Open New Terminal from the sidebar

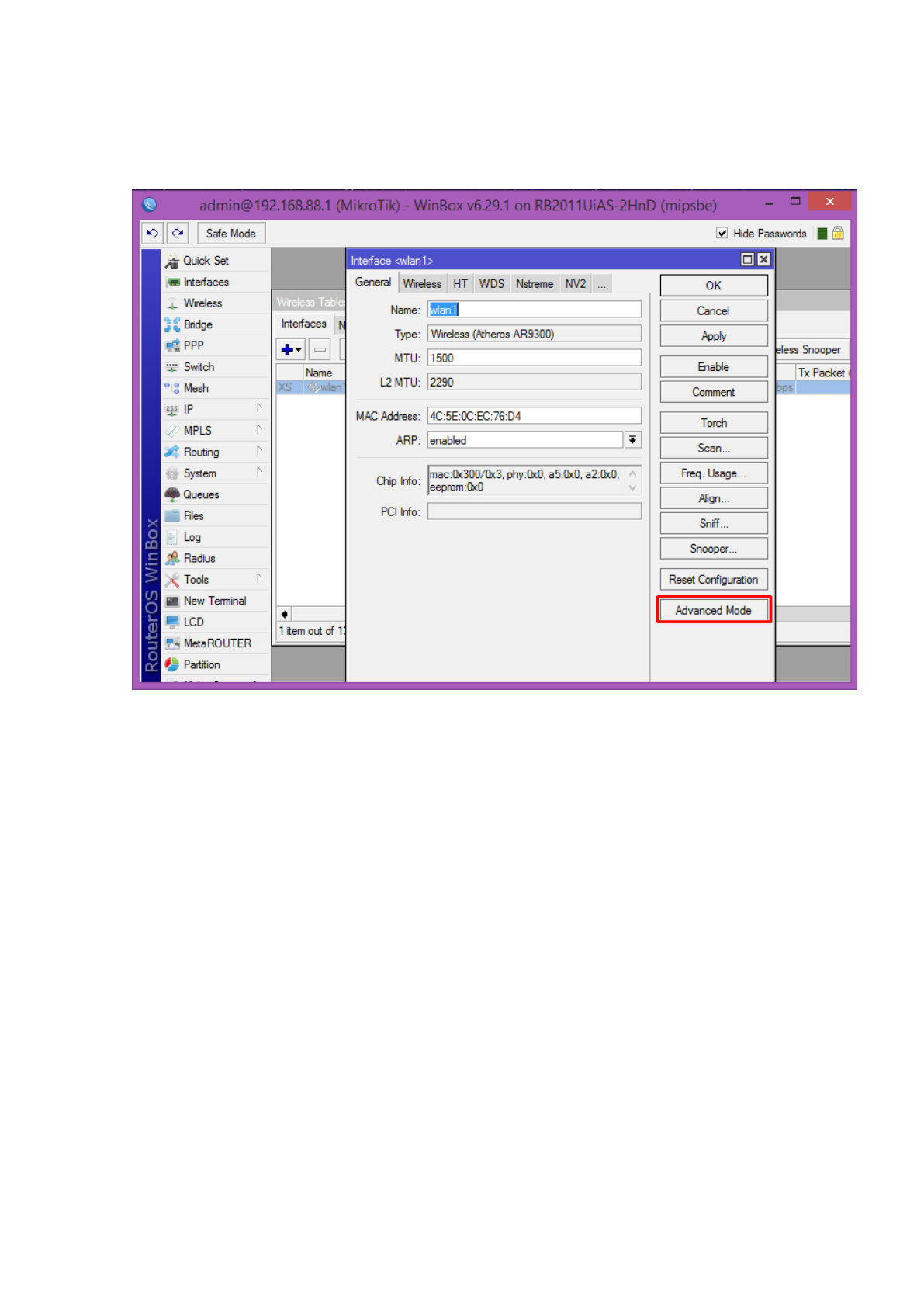tap(216, 601)
